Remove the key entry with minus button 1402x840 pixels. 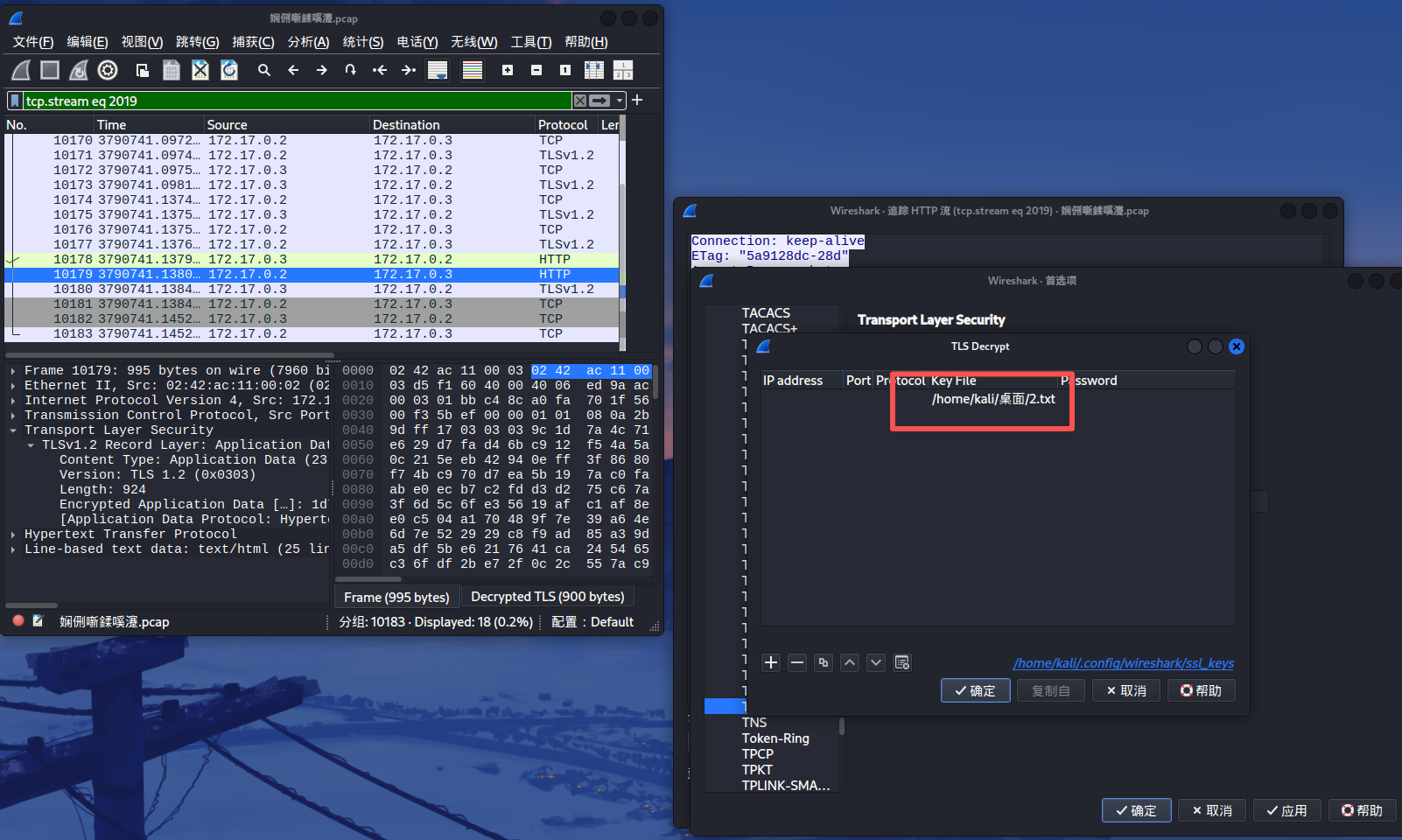(x=797, y=662)
